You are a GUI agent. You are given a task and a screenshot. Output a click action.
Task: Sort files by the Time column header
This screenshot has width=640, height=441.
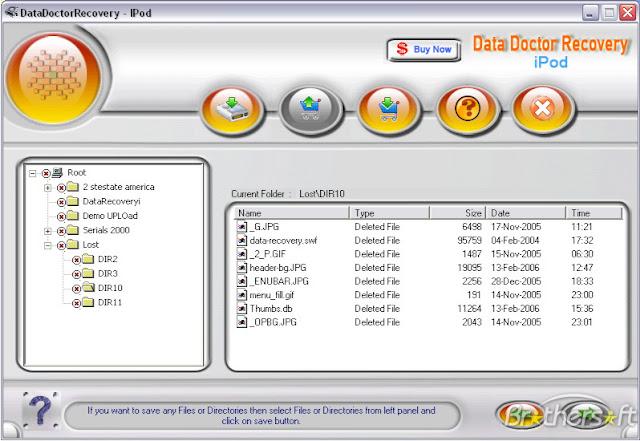[x=594, y=213]
